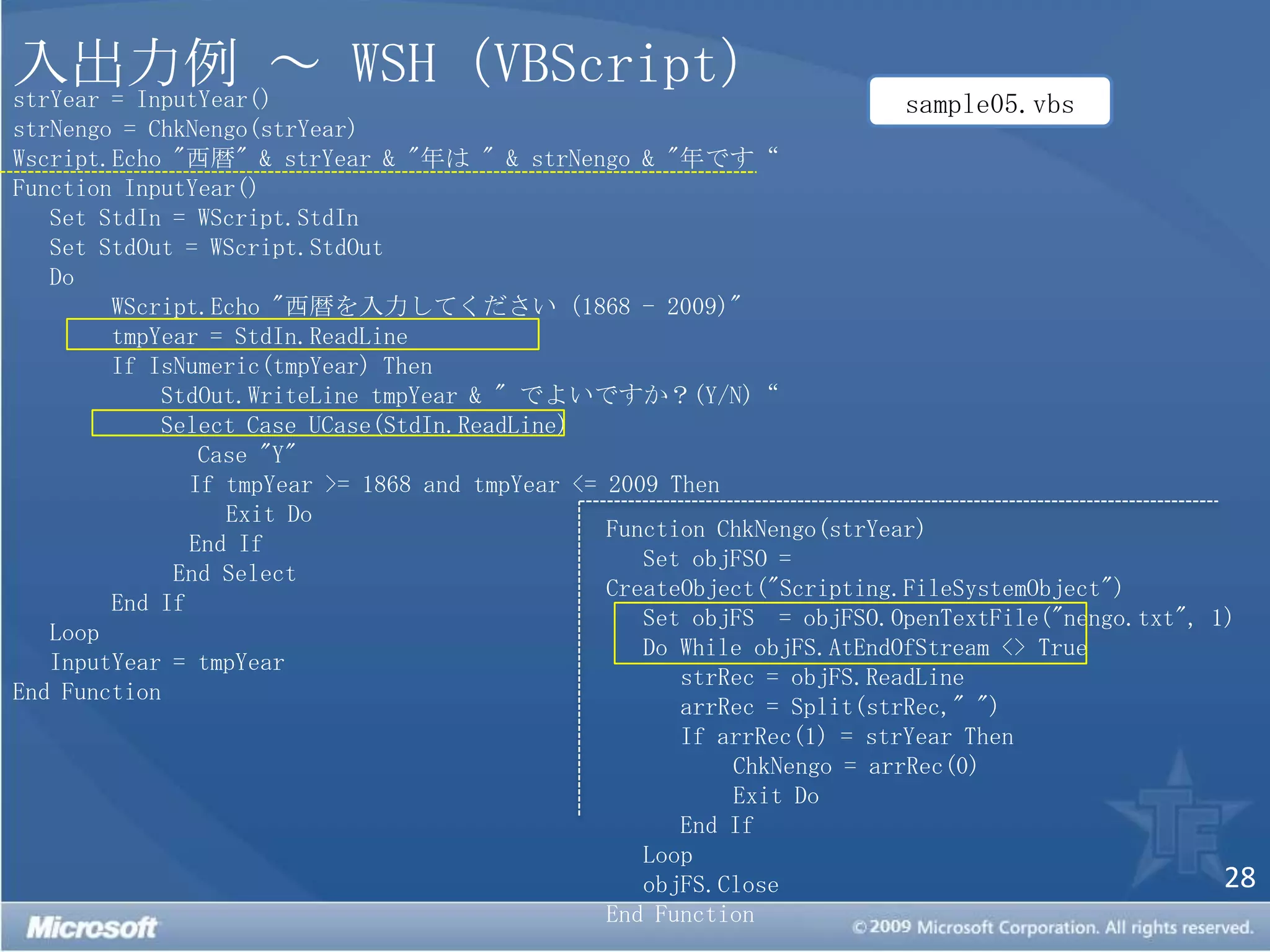Click the 'objFS.Close' line
Image resolution: width=1270 pixels, height=952 pixels.
click(711, 884)
